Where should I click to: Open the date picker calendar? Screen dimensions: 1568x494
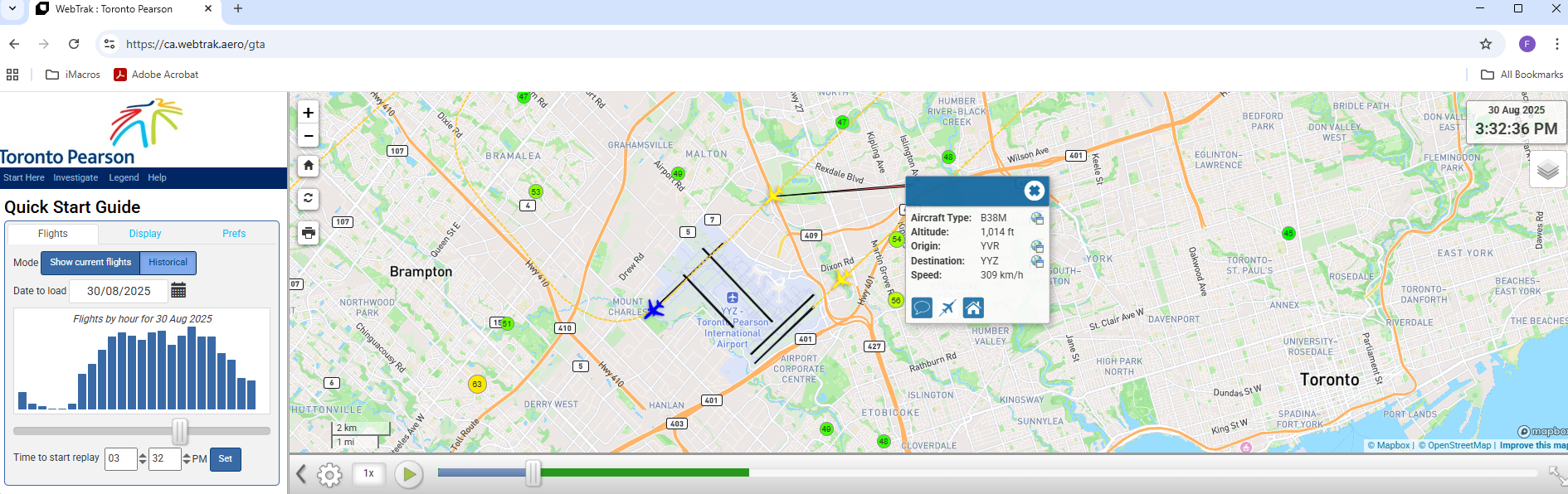tap(178, 290)
